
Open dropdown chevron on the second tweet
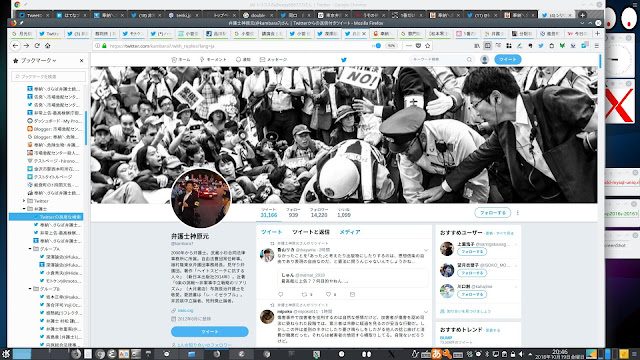[x=426, y=312]
